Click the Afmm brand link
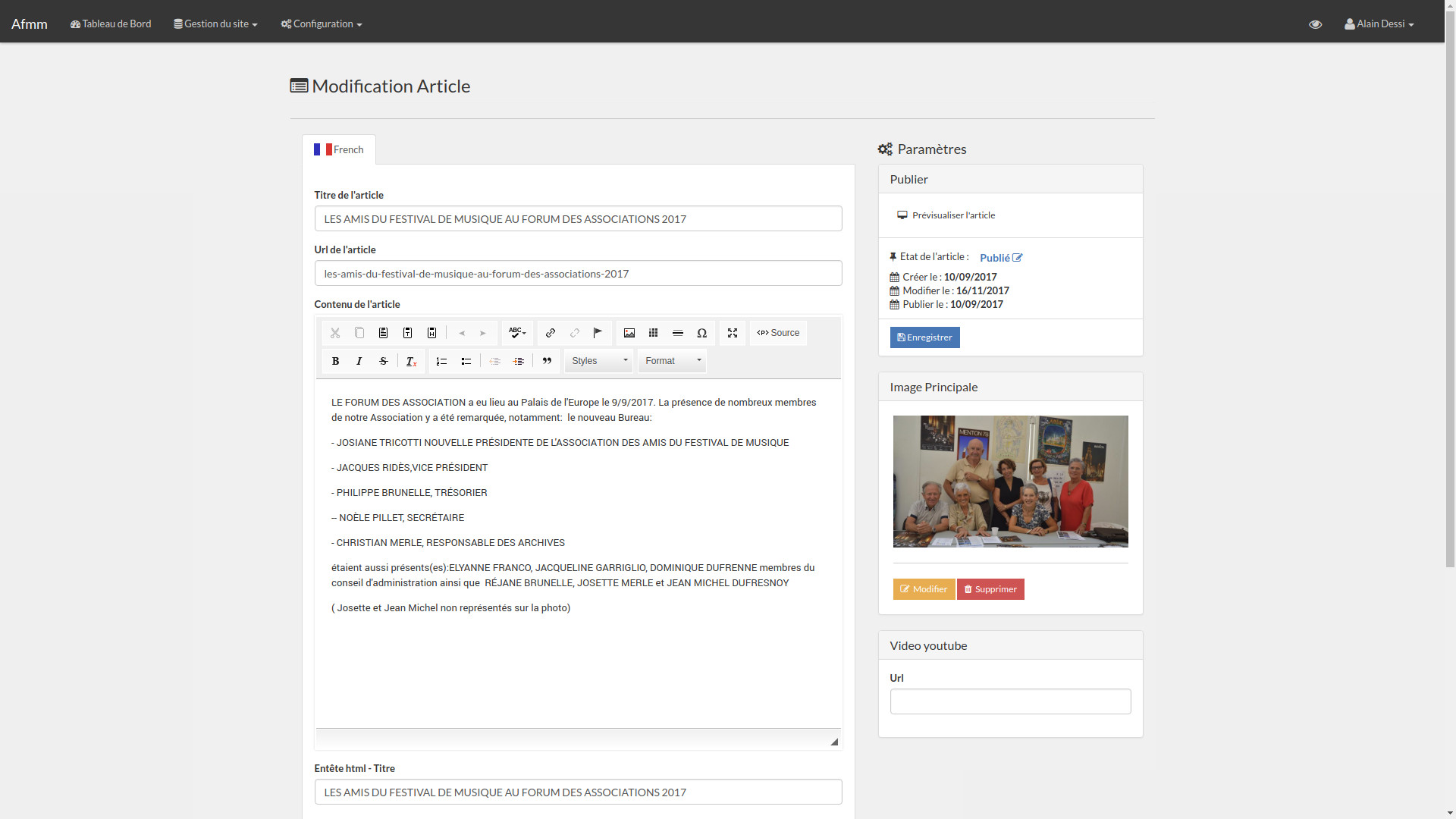The image size is (1456, 819). tap(30, 24)
